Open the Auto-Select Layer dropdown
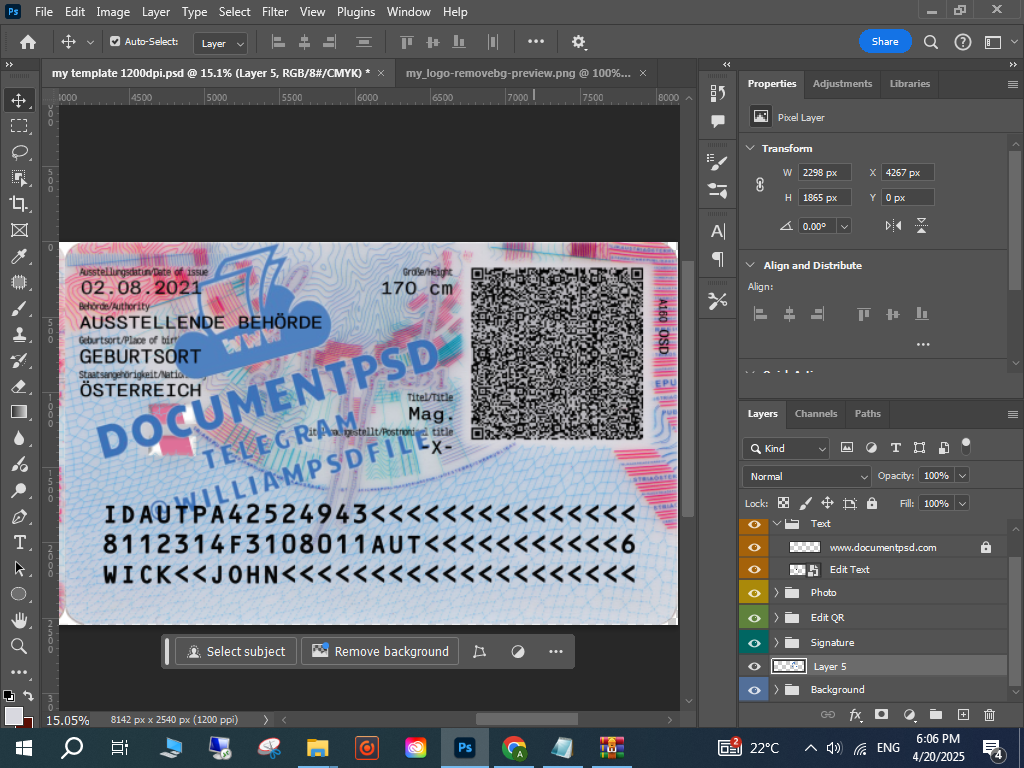 [x=221, y=43]
